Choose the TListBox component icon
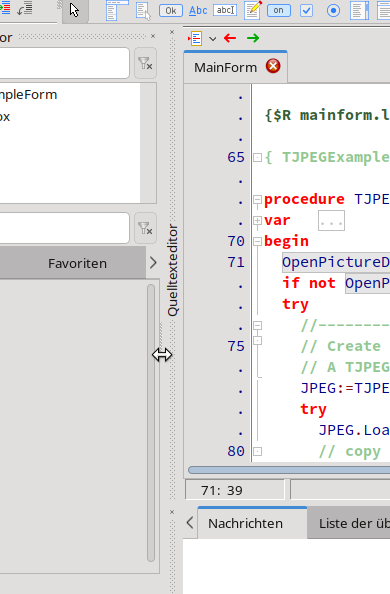Screen dimensions: 390x594 (360, 11)
